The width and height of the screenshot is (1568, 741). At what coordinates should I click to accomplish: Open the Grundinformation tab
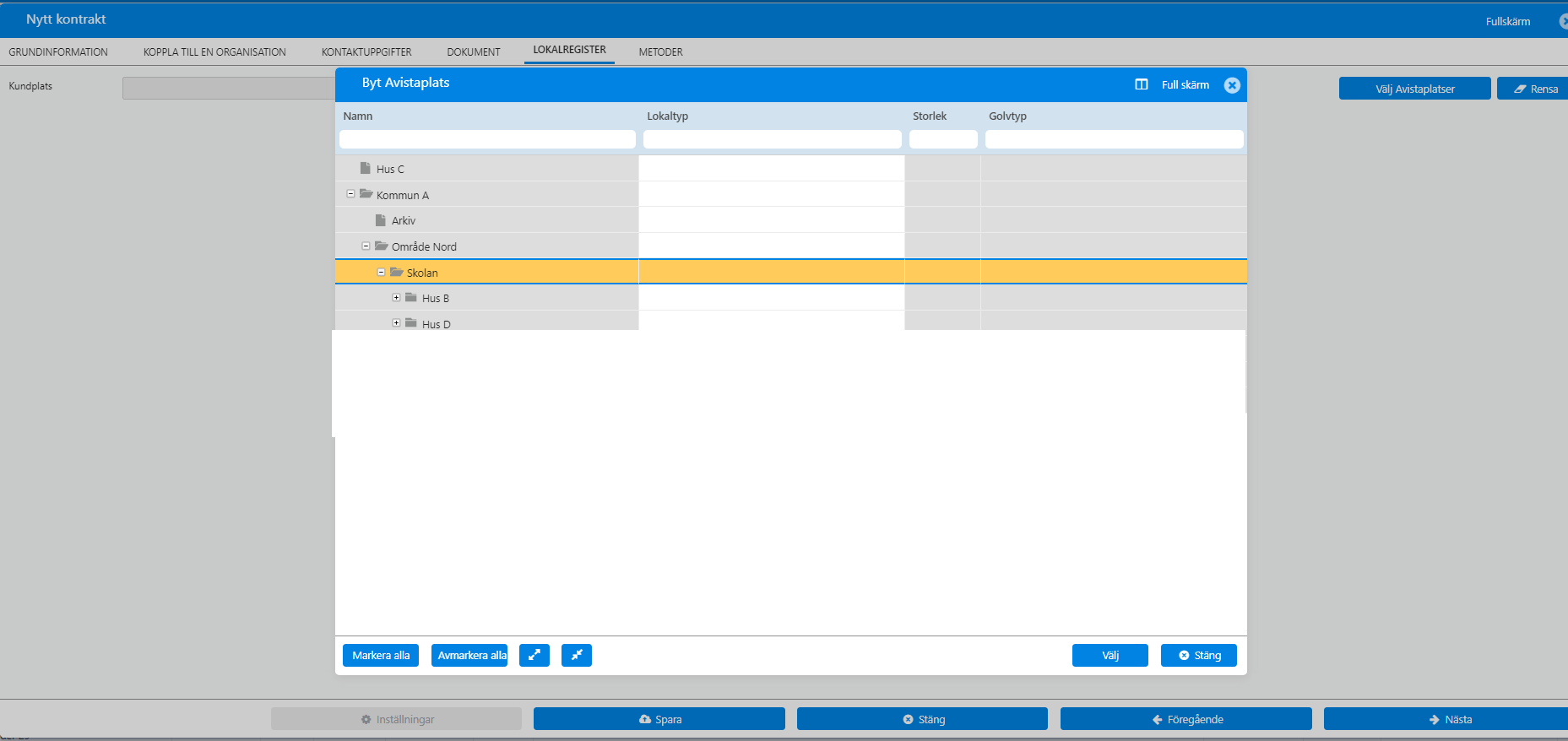[58, 51]
